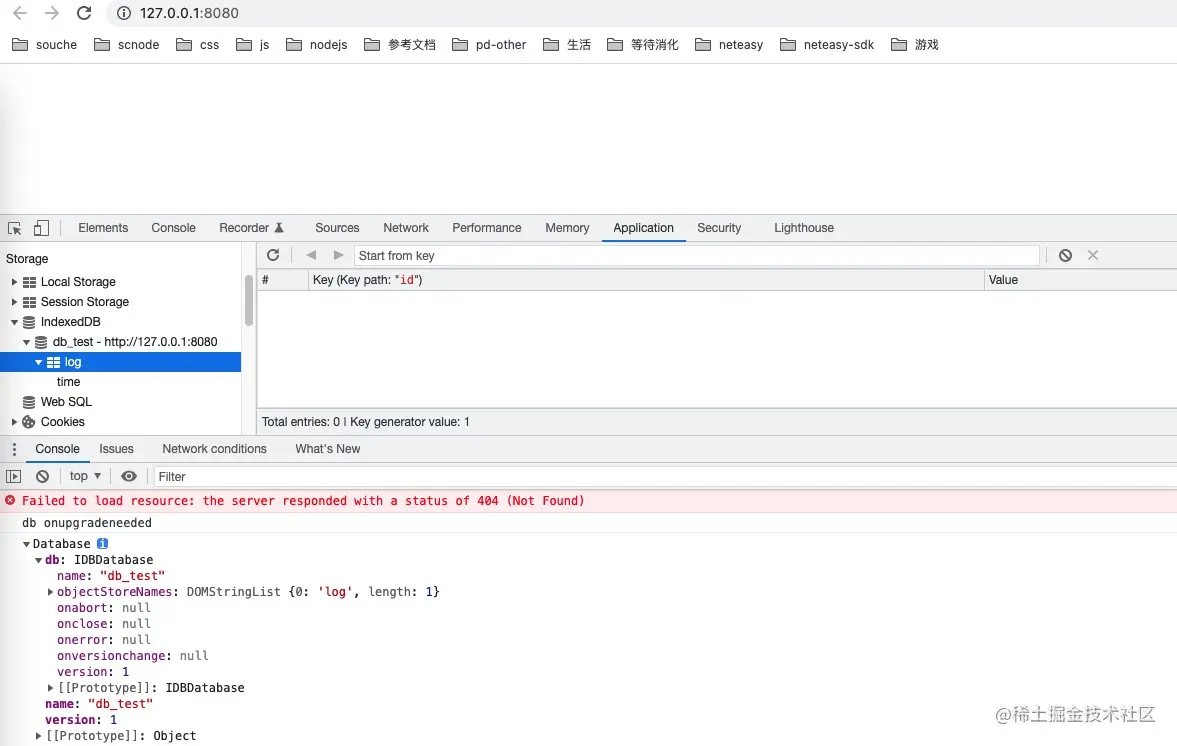Viewport: 1177px width, 746px height.
Task: Open the 生活 bookmark folder
Action: pos(567,45)
